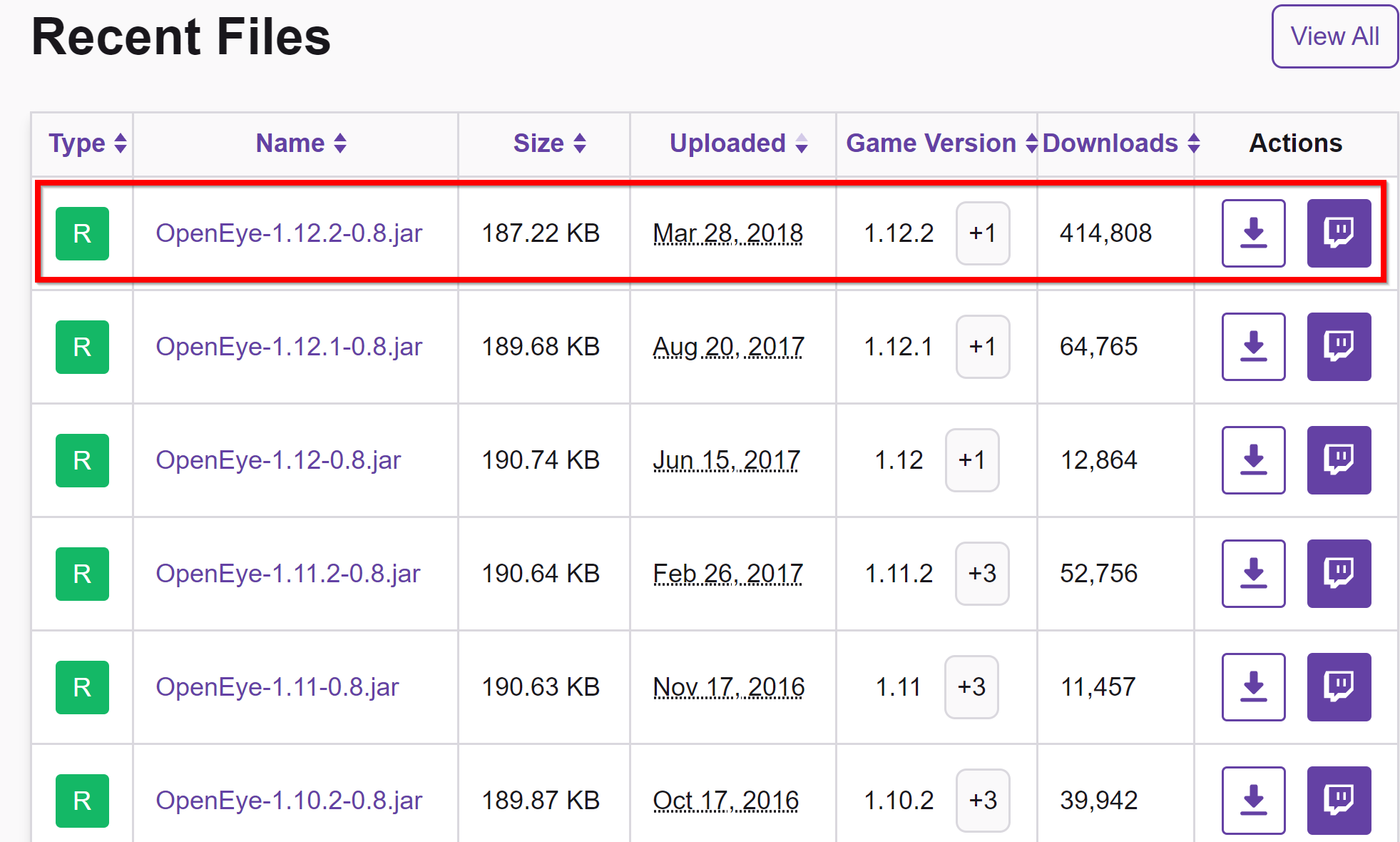Download OpenEye-1.12.1-0.8.jar with the download icon
1400x842 pixels.
[1253, 347]
